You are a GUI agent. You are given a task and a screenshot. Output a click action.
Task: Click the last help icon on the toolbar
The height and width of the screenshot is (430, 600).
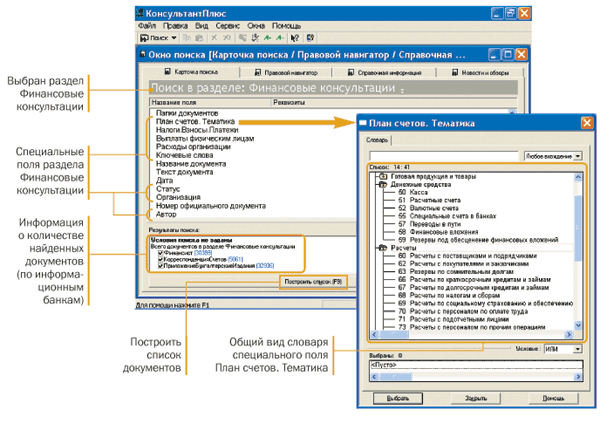(x=310, y=38)
